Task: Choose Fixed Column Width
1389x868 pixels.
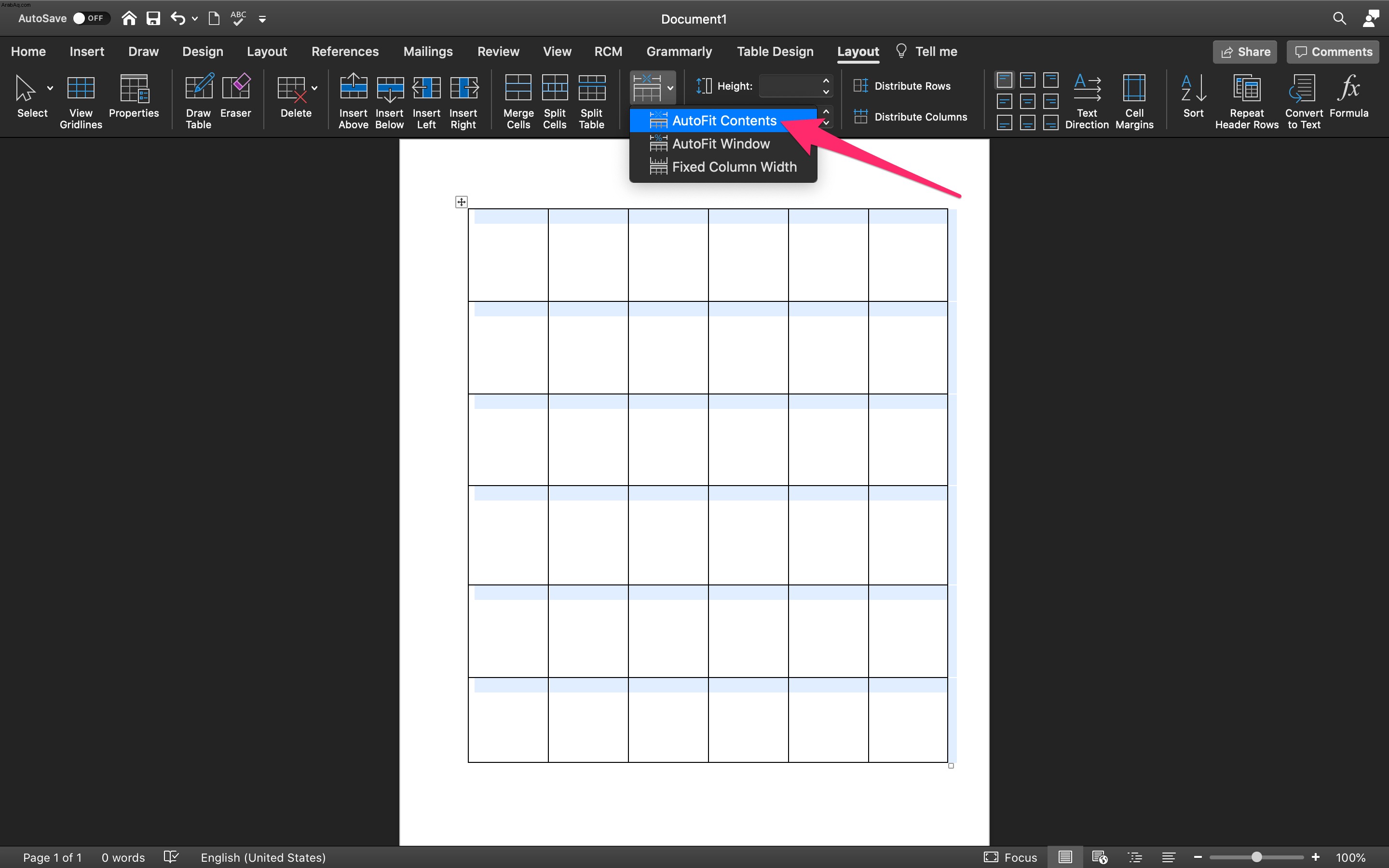Action: click(723, 167)
